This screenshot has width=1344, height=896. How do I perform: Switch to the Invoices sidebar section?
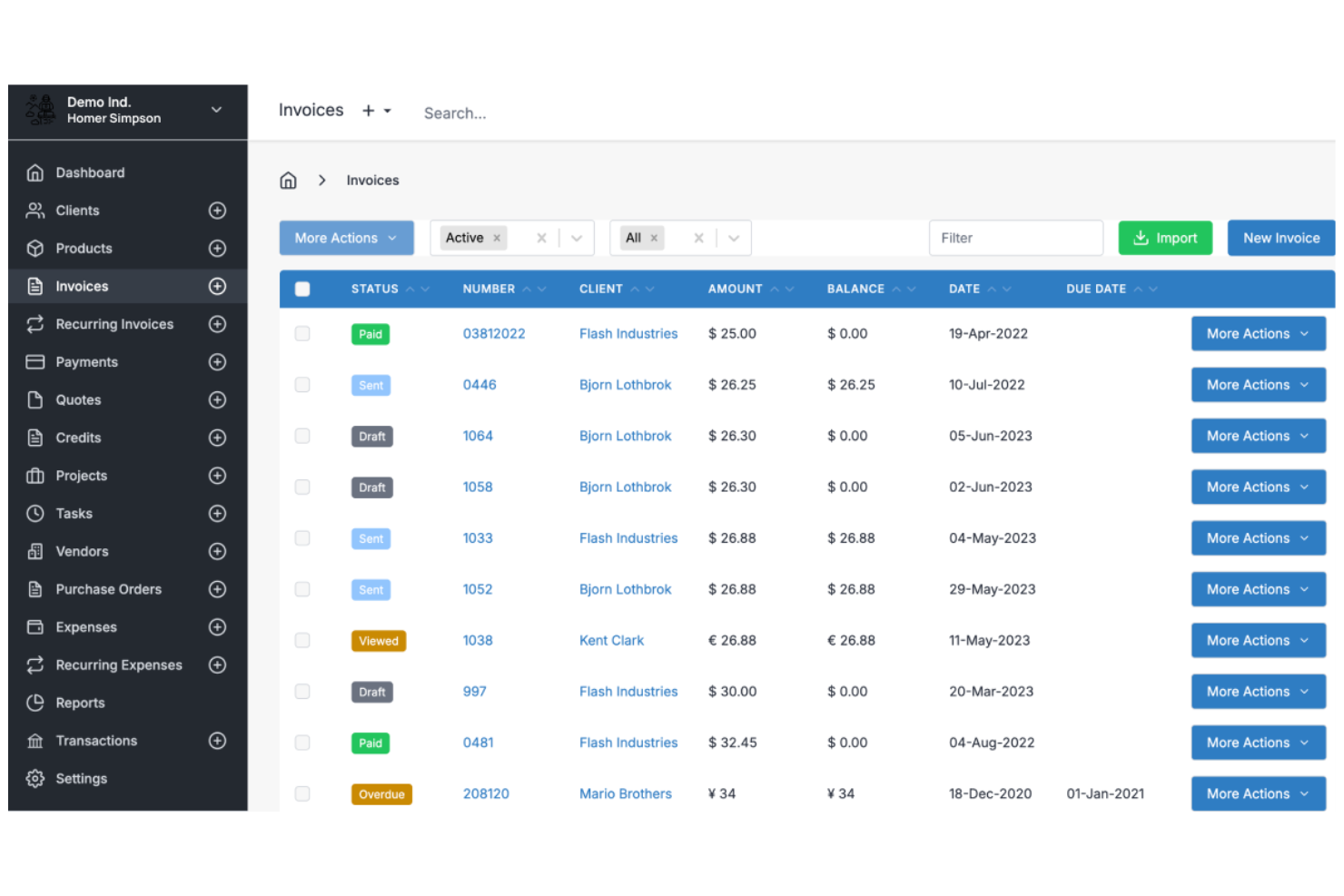[x=82, y=286]
